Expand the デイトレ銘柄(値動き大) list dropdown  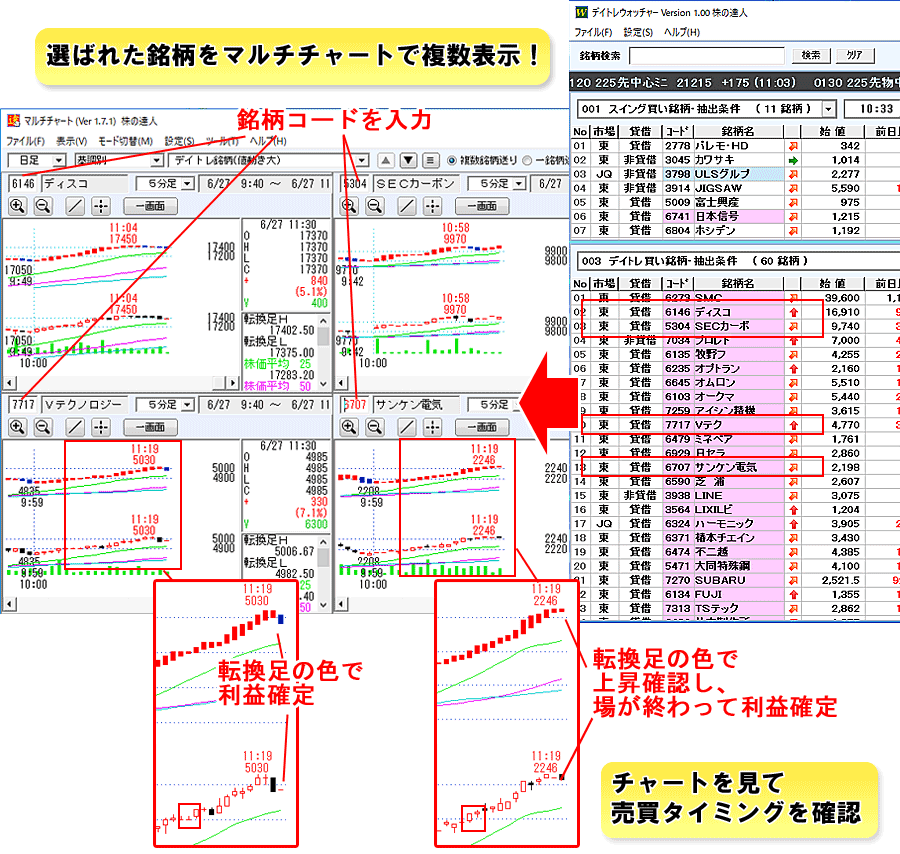[362, 160]
